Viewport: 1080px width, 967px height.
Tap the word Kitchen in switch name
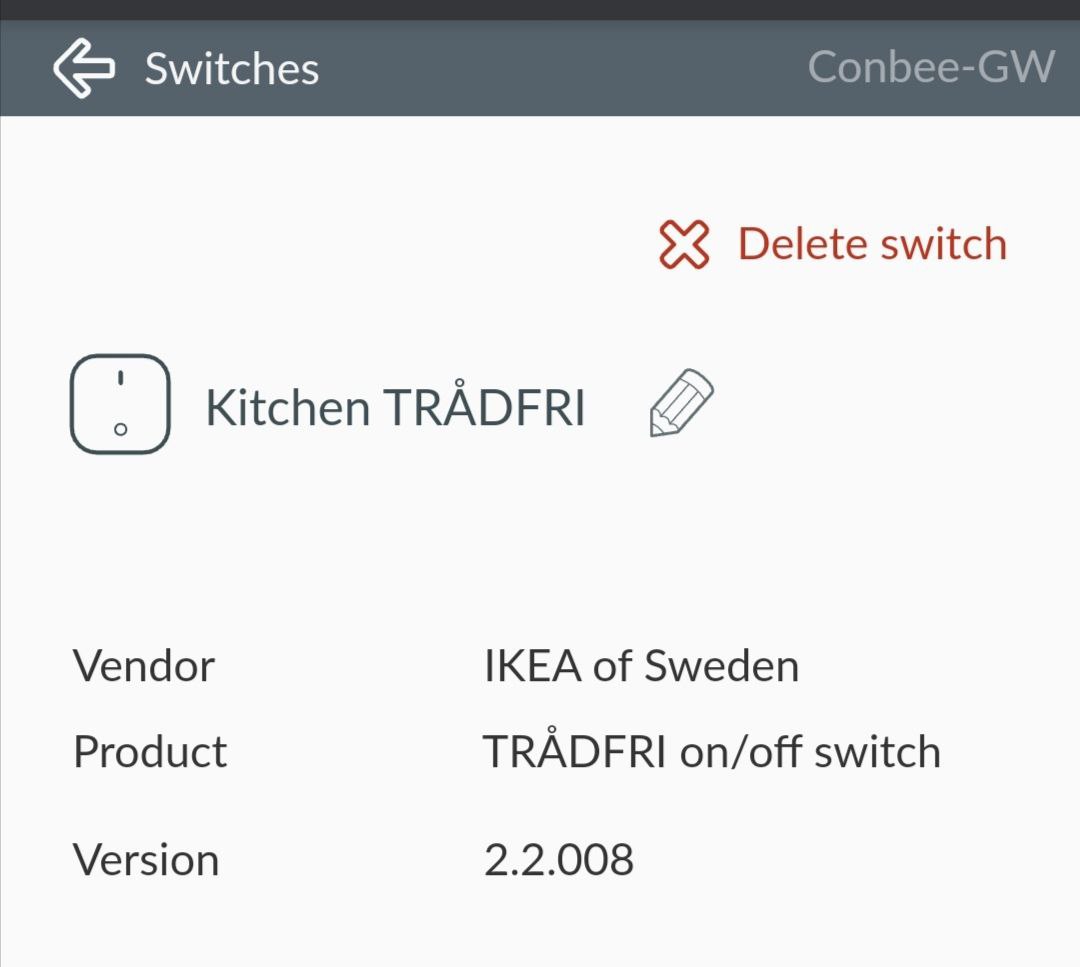pyautogui.click(x=287, y=408)
